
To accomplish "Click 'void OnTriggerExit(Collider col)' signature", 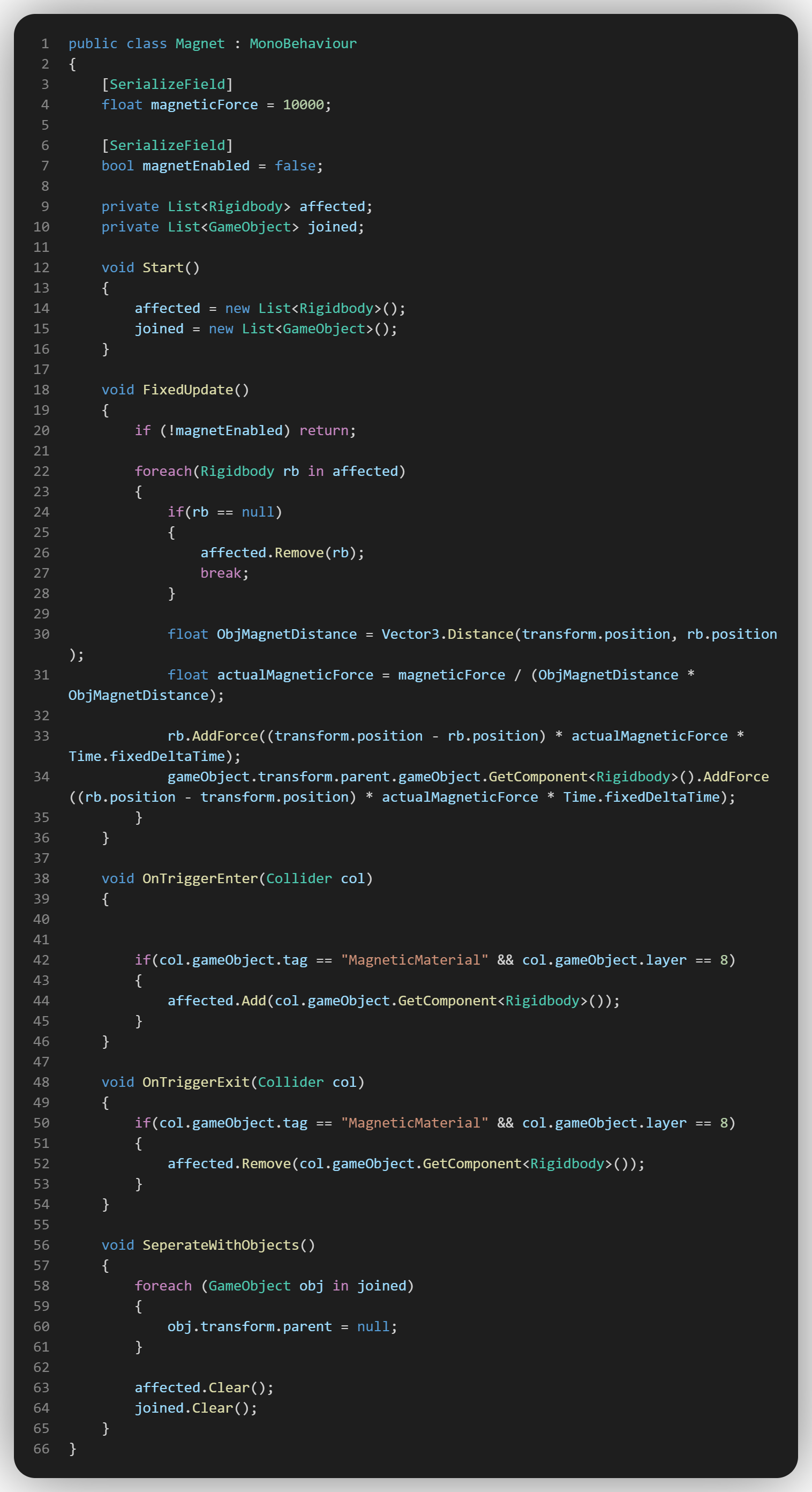I will coord(233,1083).
